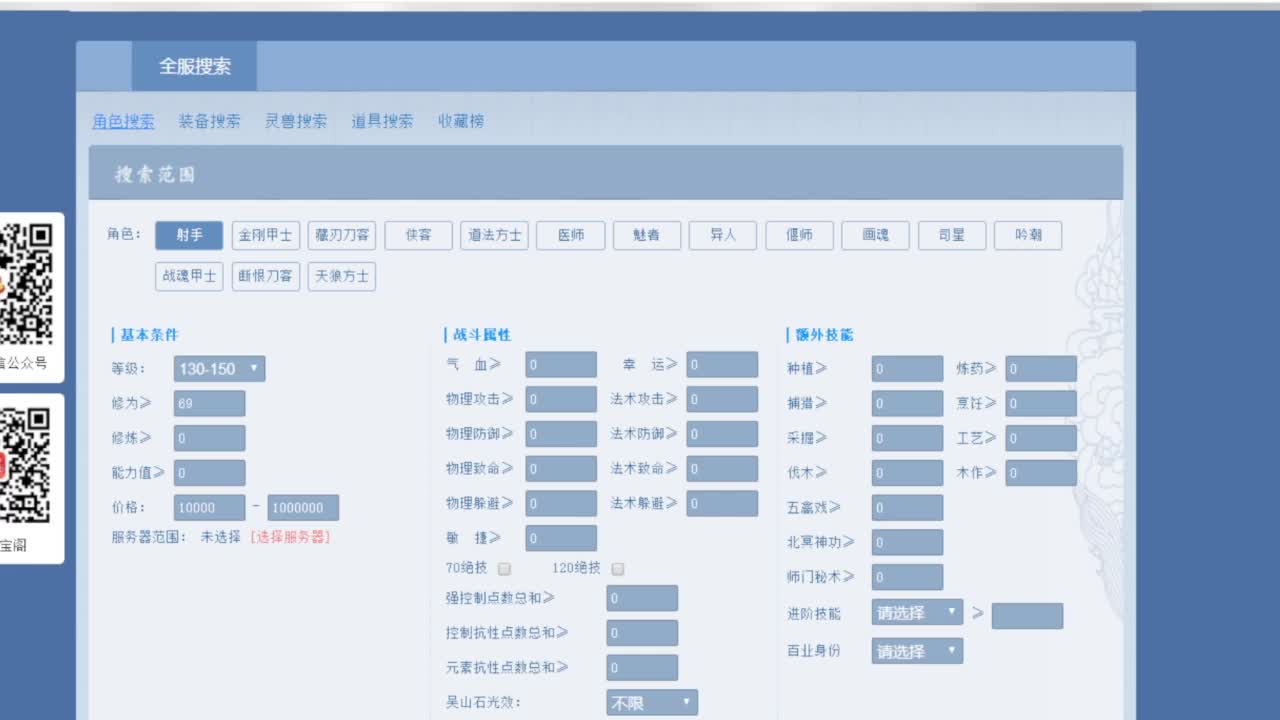Select the 偃师 role
The image size is (1280, 720).
[x=800, y=236]
